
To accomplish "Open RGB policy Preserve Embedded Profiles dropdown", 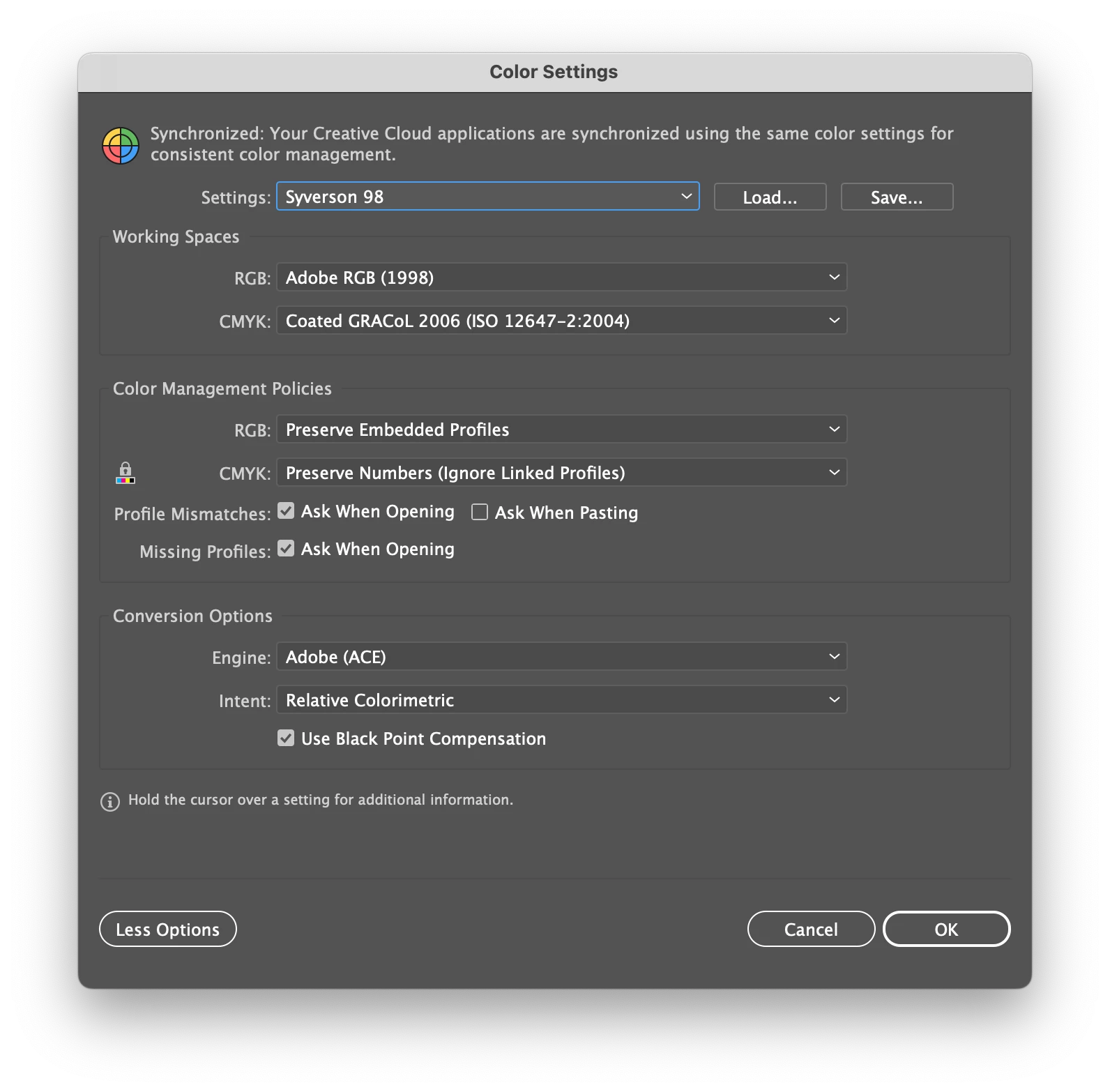I will tap(562, 430).
